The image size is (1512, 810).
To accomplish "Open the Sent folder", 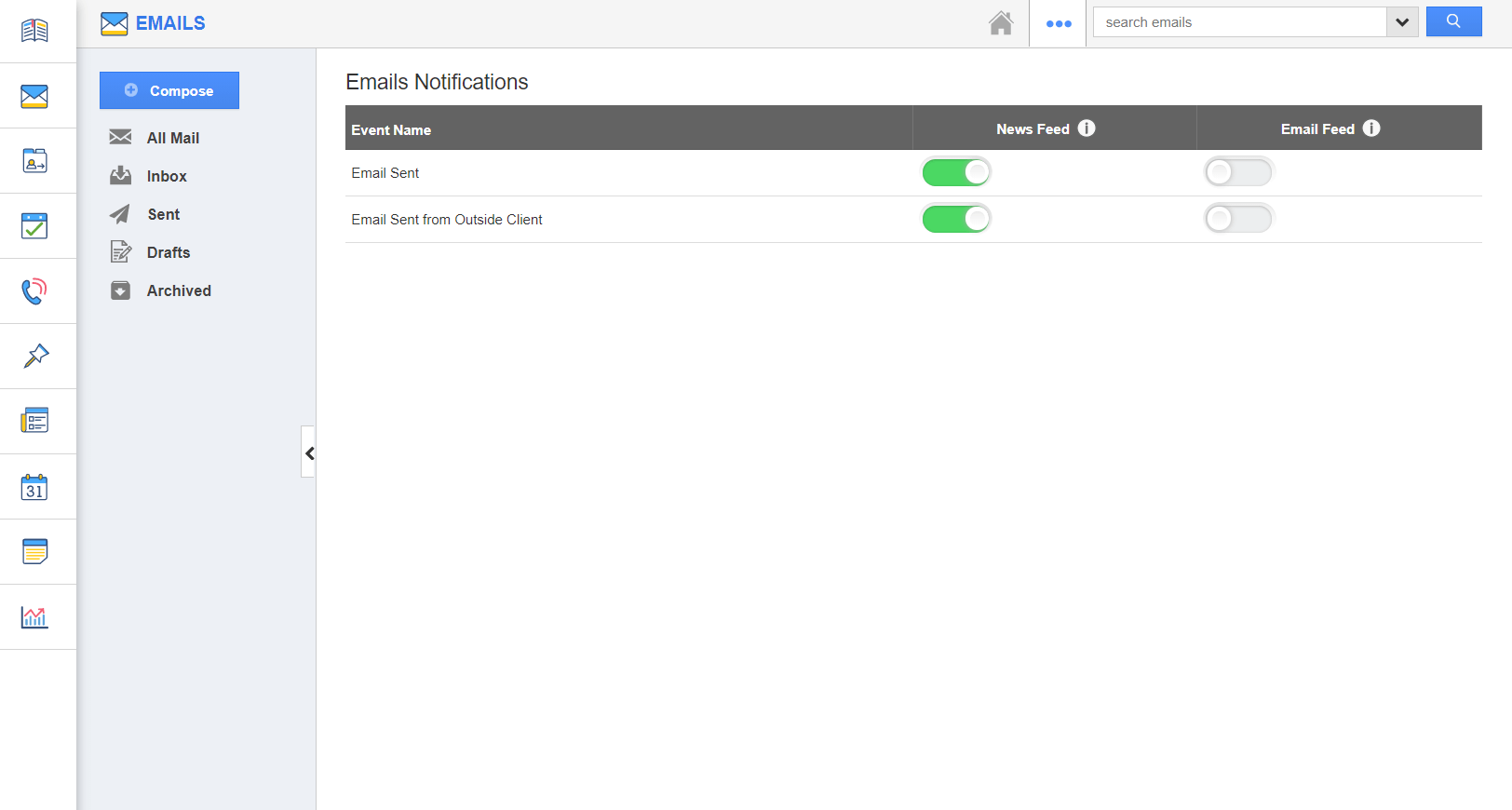I will click(x=164, y=214).
